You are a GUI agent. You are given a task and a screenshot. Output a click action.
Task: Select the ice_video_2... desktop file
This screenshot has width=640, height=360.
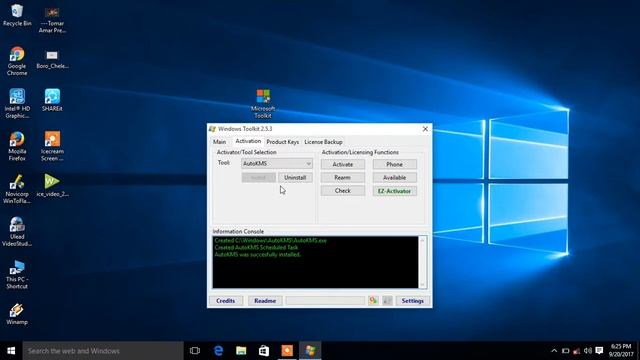click(x=52, y=186)
